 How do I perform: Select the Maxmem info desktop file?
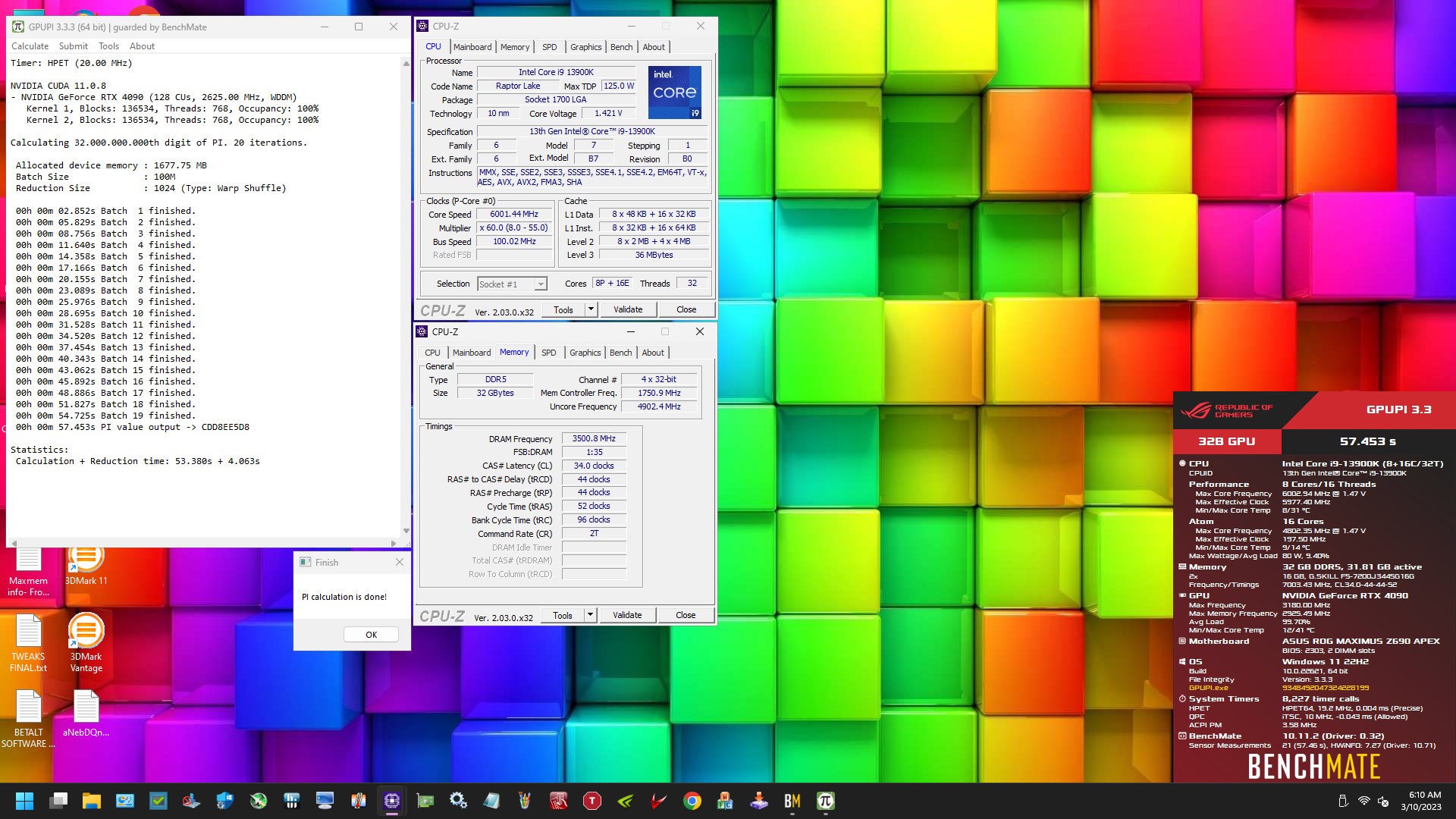point(28,573)
